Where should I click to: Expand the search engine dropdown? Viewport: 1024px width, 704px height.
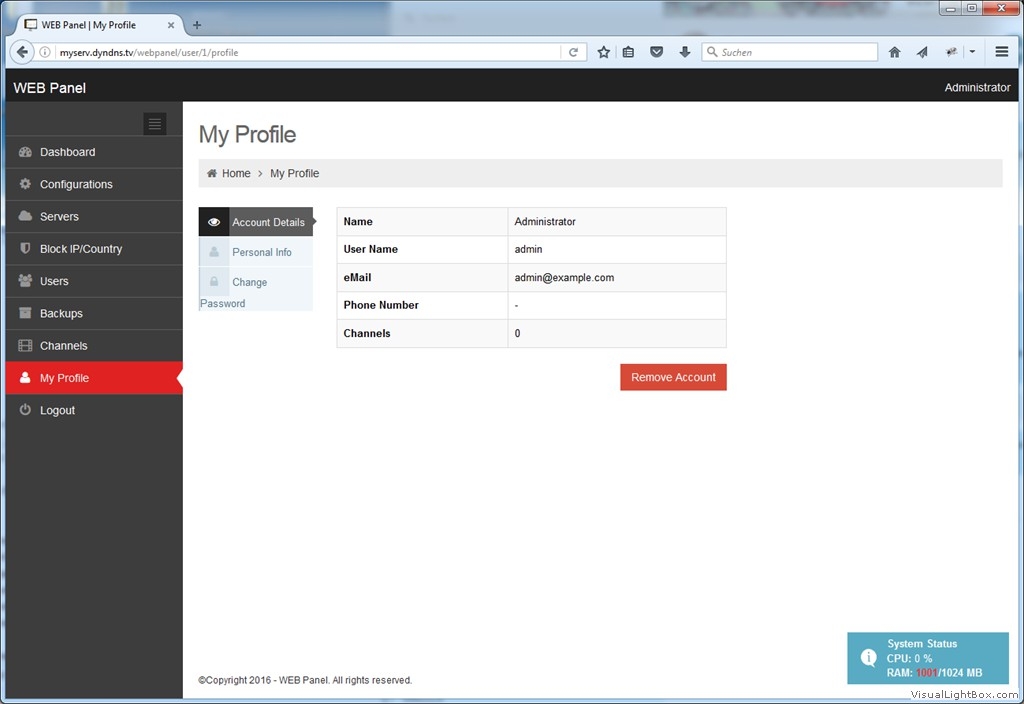[710, 51]
